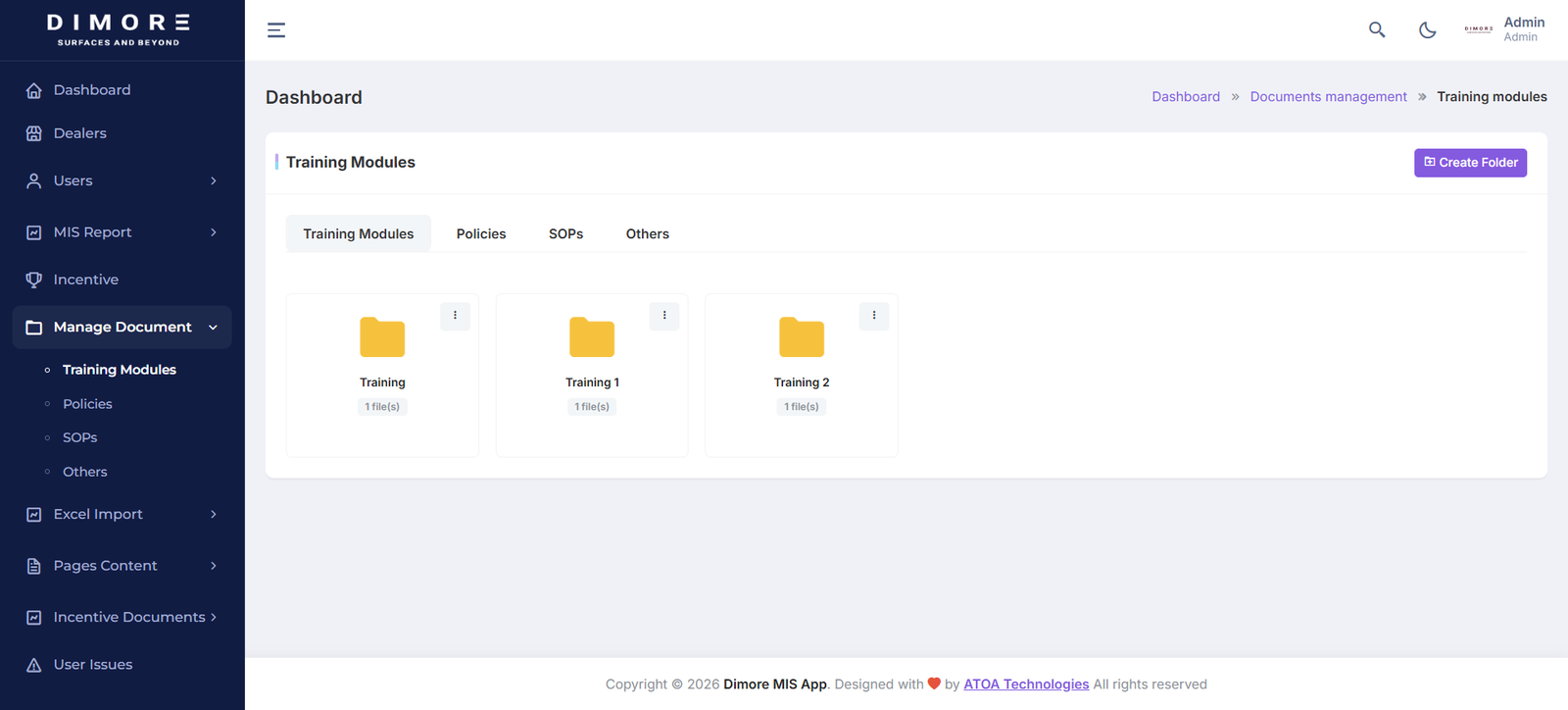Select Others under Manage Document
Screen dimensions: 1568x710
click(85, 472)
